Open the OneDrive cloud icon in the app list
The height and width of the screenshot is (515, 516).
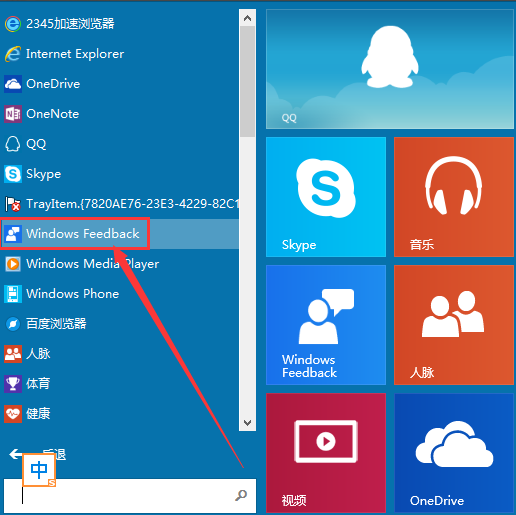click(x=13, y=84)
